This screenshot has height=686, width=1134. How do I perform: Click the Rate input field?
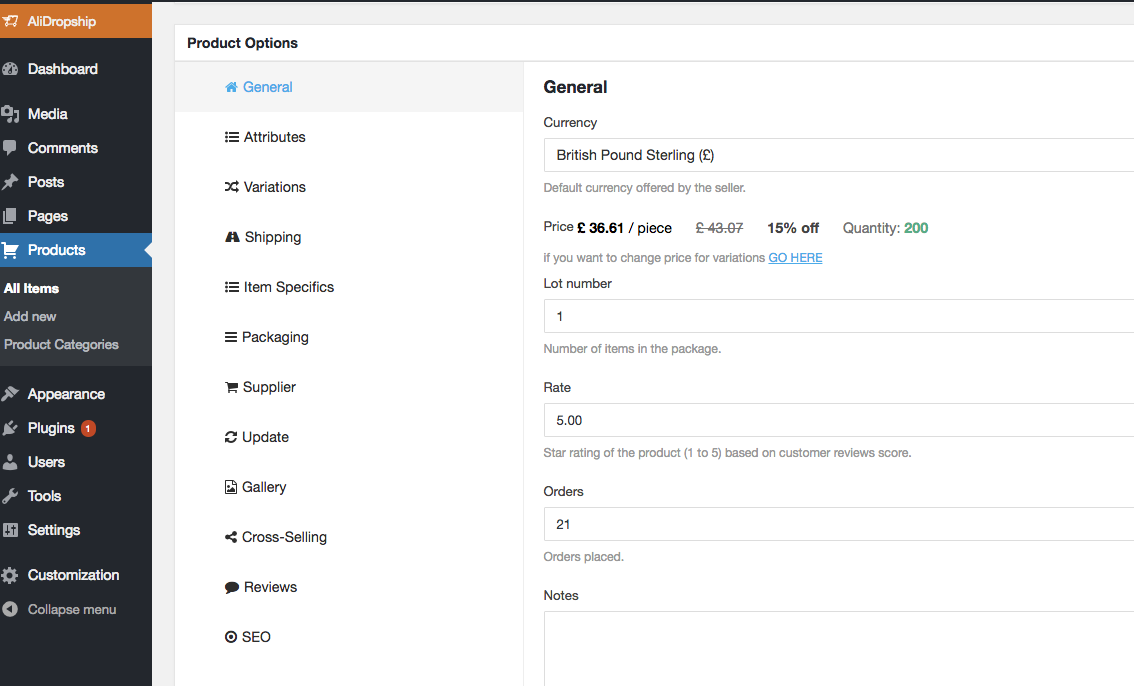pos(839,420)
